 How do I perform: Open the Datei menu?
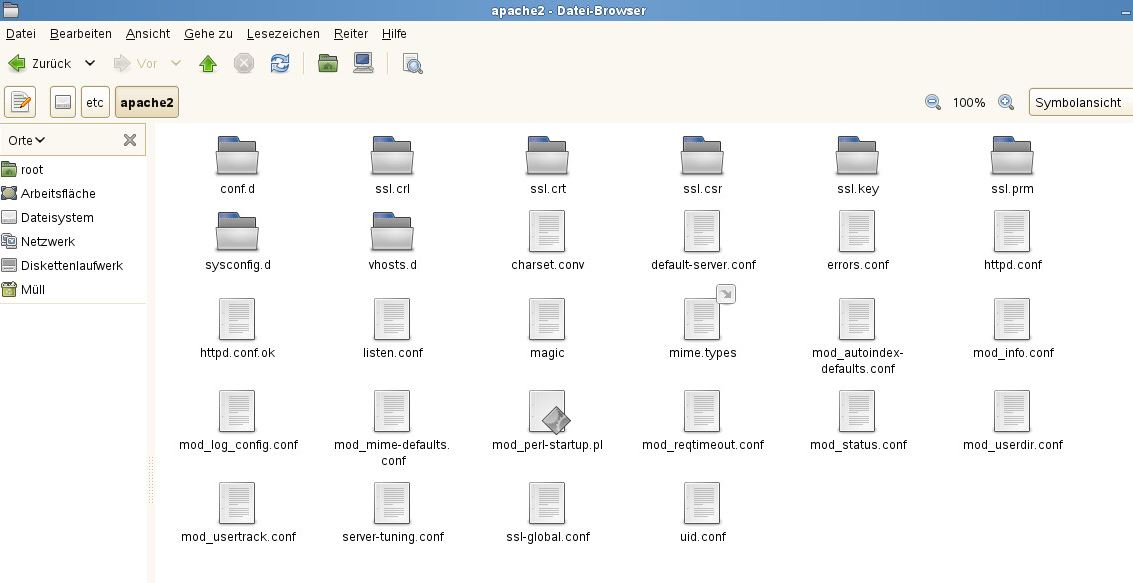(x=21, y=34)
